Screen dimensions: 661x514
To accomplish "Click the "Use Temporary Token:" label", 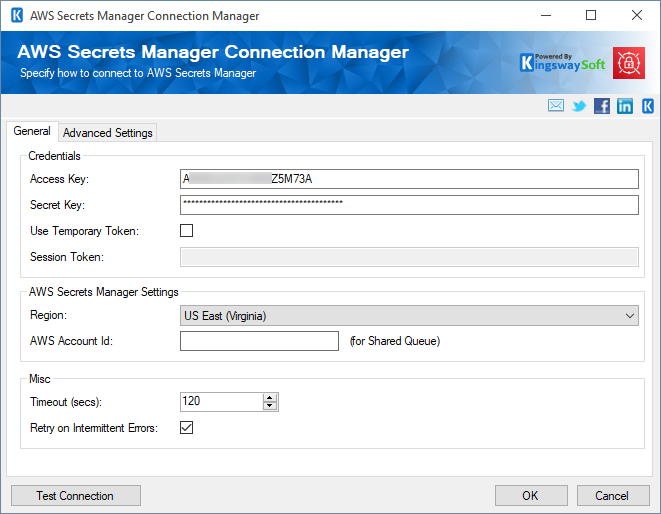I will point(84,231).
